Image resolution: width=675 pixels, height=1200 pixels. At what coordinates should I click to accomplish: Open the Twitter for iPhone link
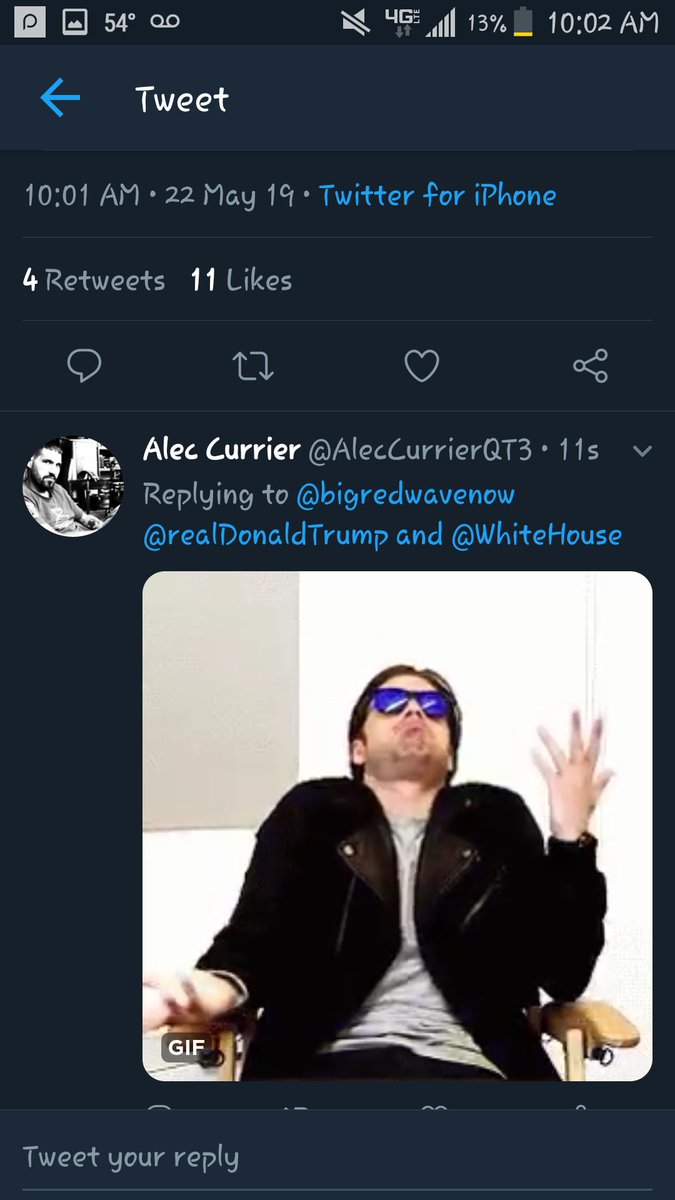coord(438,195)
